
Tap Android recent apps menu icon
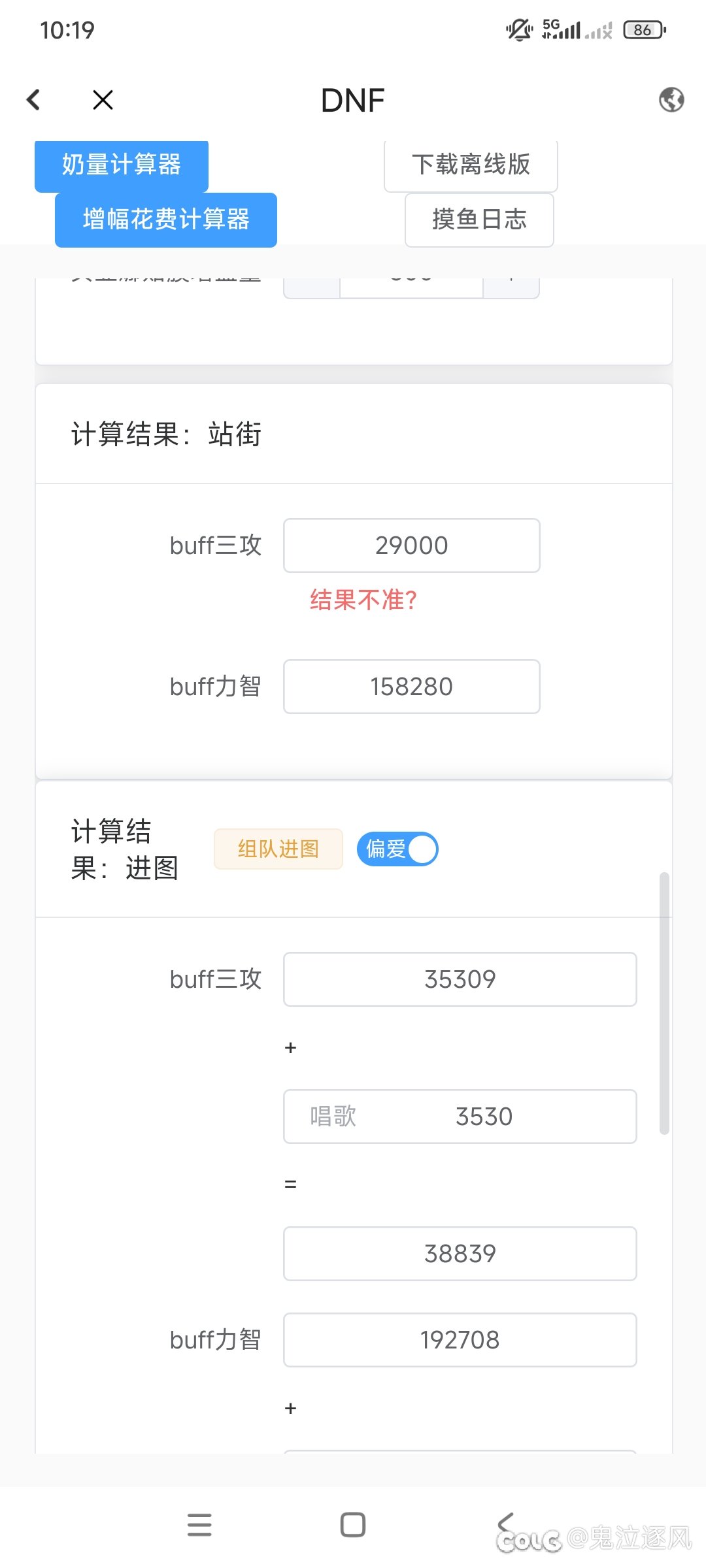coord(199,1524)
